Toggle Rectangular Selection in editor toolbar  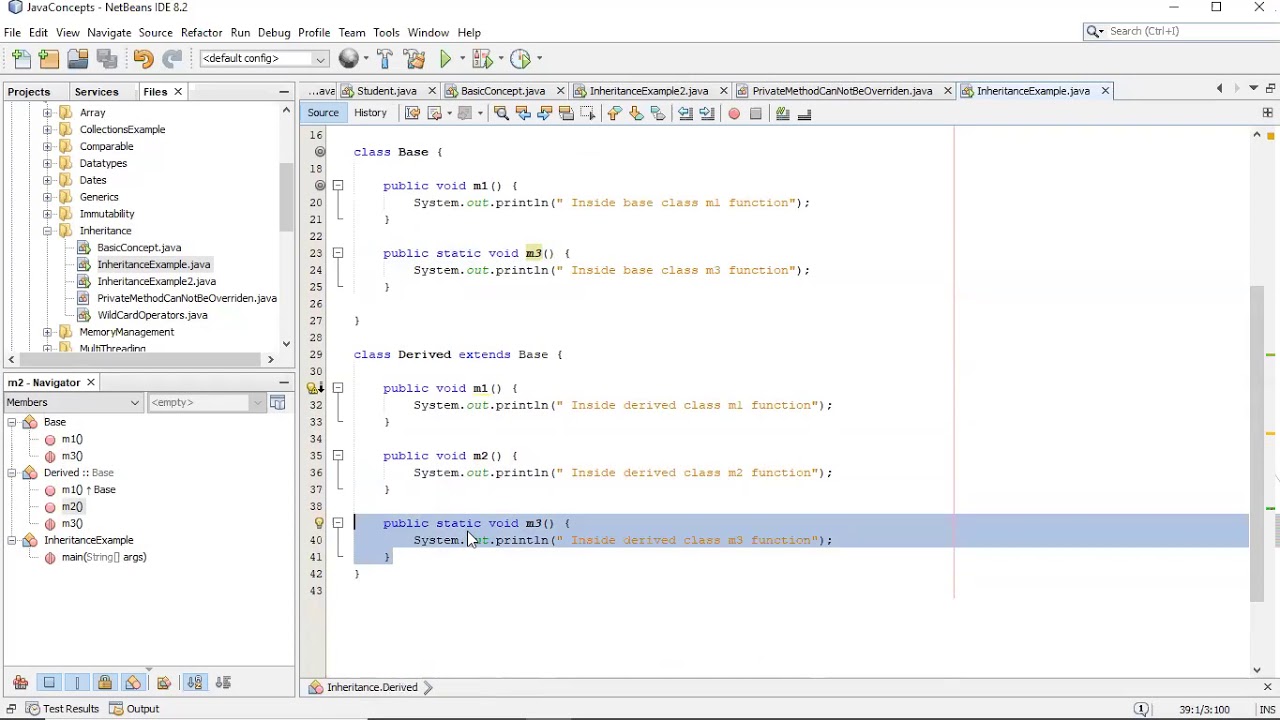[x=588, y=114]
